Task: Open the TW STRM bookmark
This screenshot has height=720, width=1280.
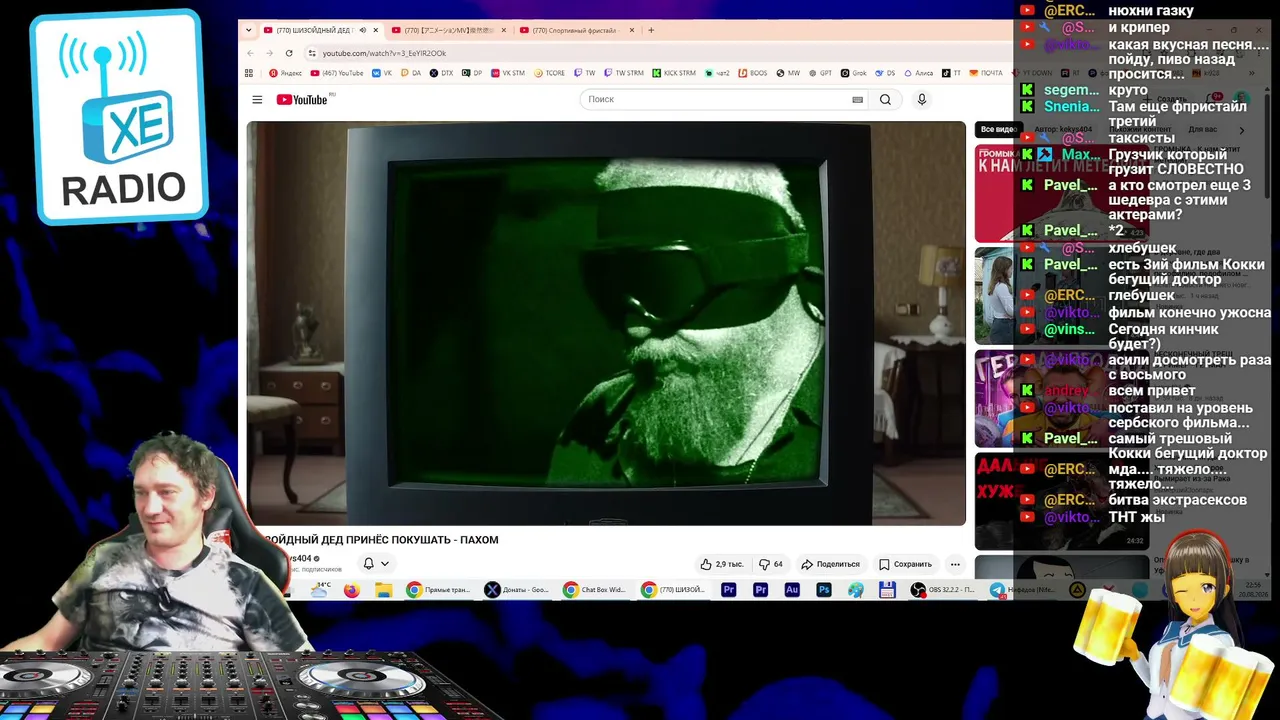Action: point(623,73)
